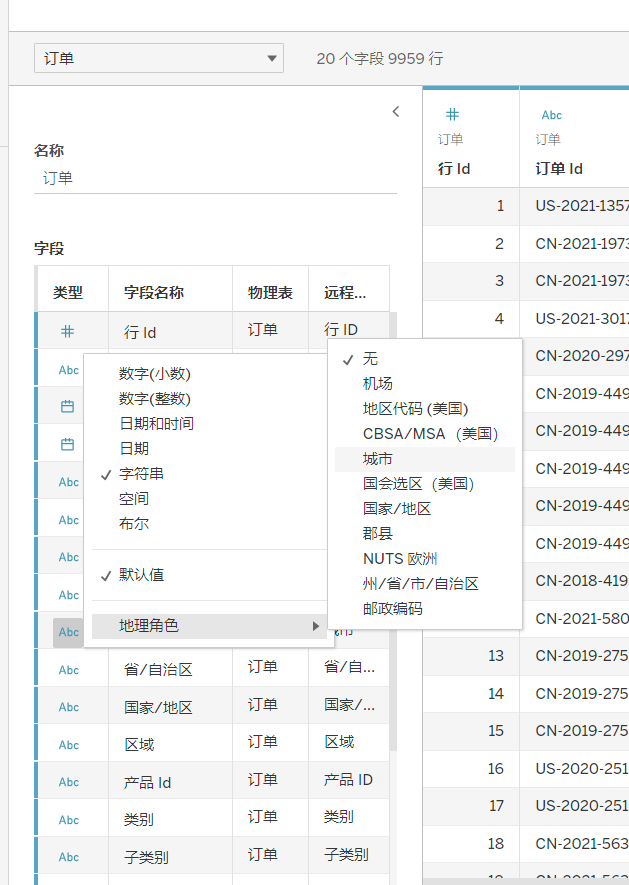Click the 产品 Id field name cell

(x=170, y=782)
